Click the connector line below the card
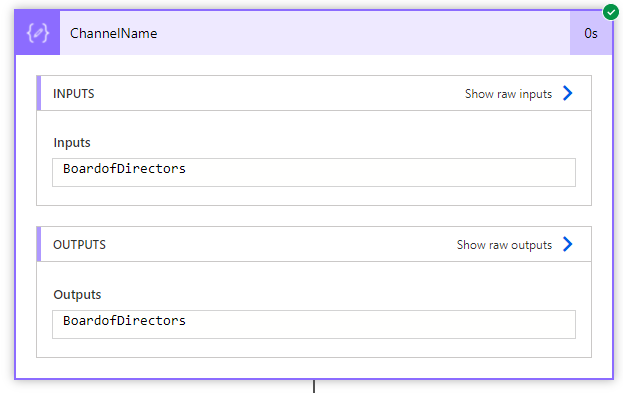623x393 pixels. tap(314, 387)
